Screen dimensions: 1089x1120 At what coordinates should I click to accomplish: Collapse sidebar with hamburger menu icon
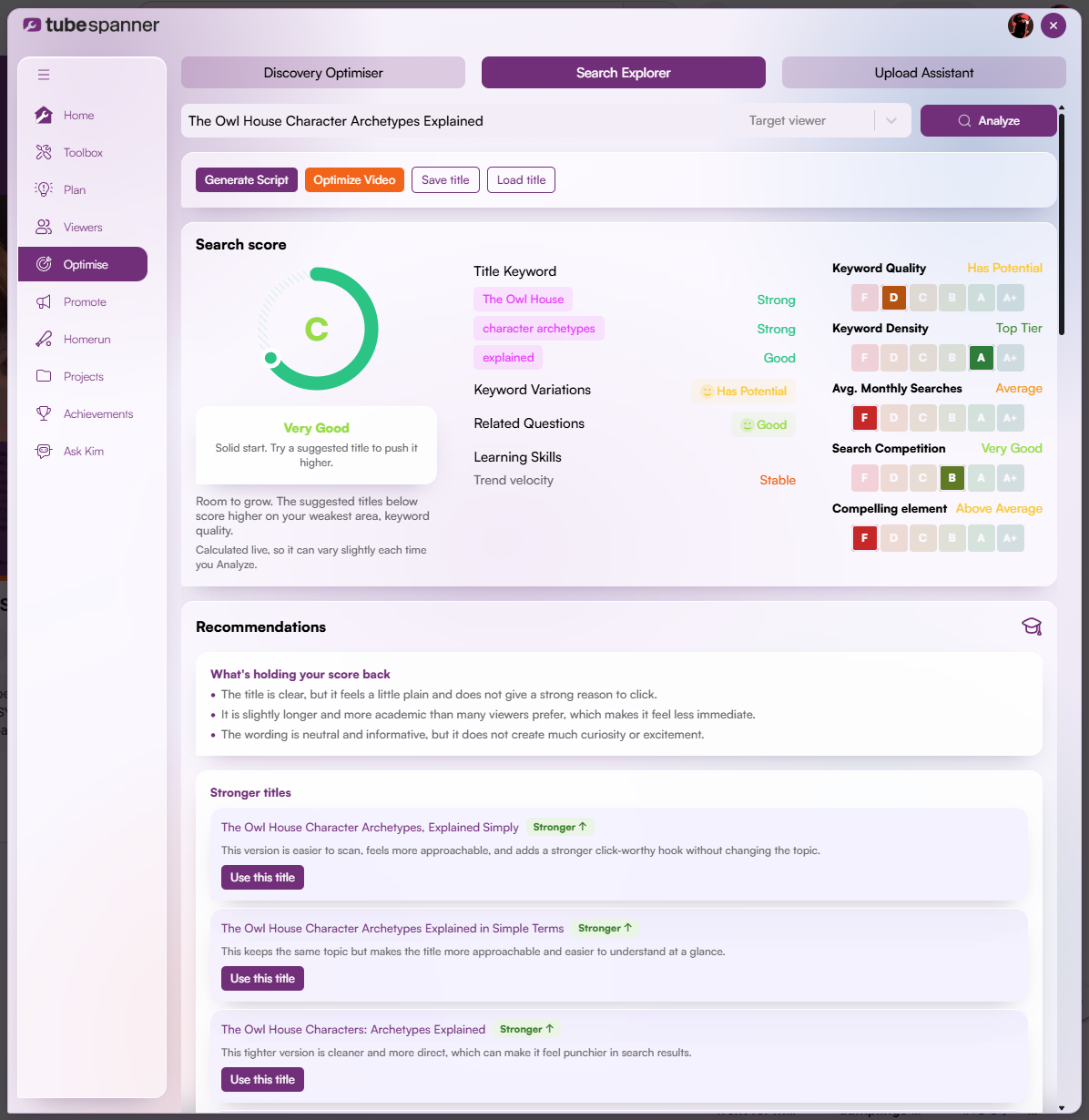pyautogui.click(x=44, y=75)
